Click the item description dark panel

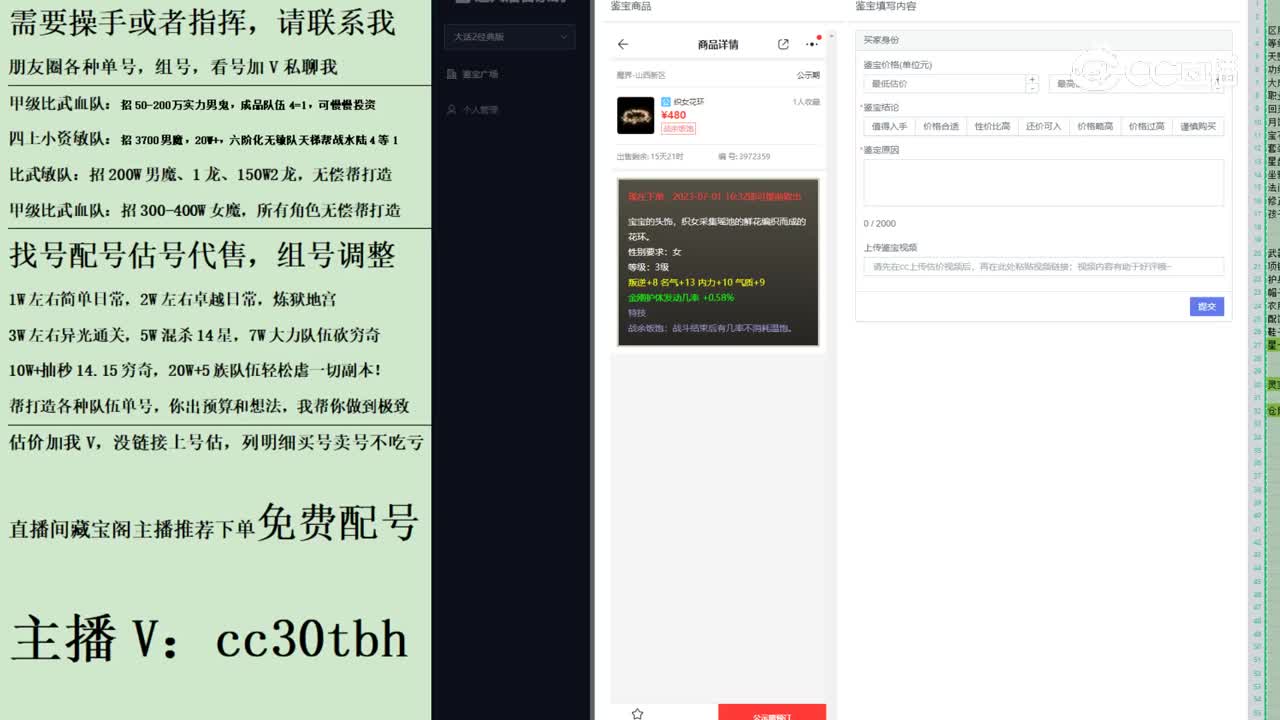tap(718, 262)
